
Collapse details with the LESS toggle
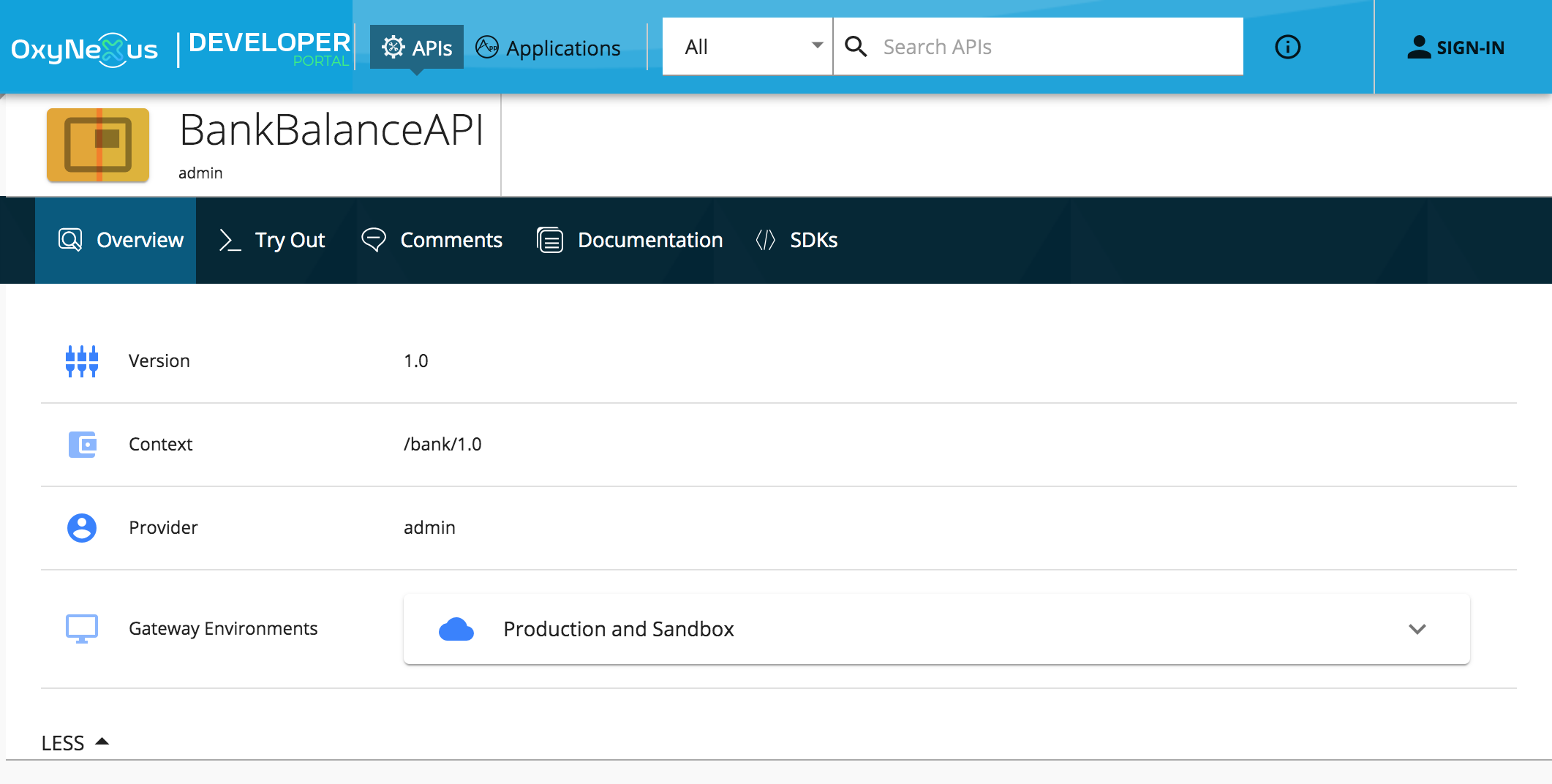click(75, 743)
